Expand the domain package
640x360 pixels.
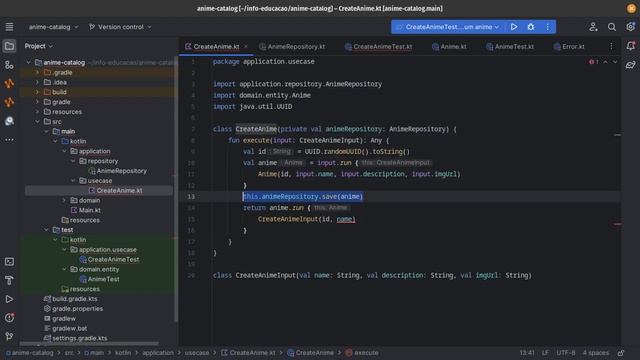pyautogui.click(x=64, y=200)
